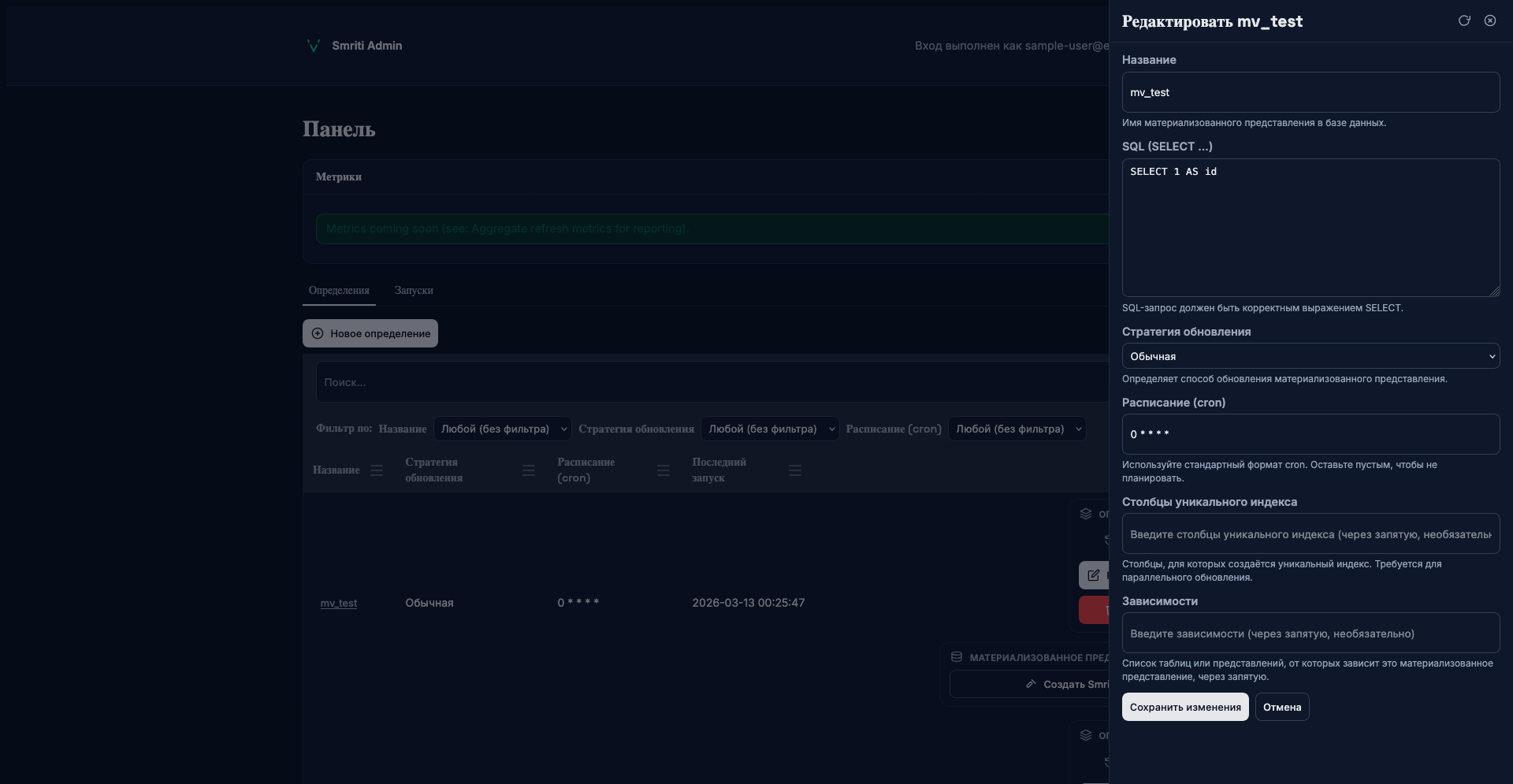Click the Новое определение button

click(x=370, y=333)
